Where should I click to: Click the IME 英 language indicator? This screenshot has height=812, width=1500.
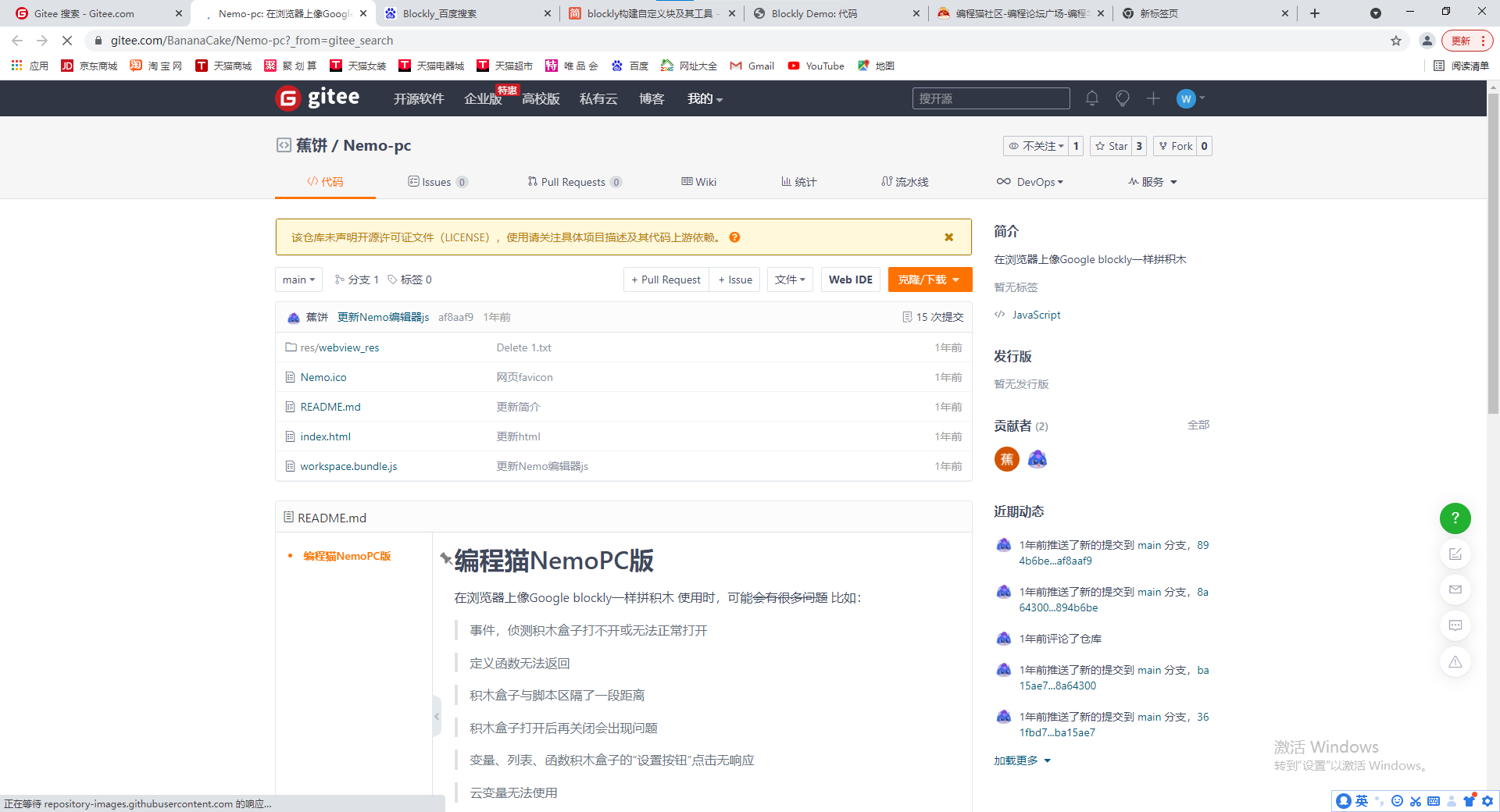tap(1362, 801)
